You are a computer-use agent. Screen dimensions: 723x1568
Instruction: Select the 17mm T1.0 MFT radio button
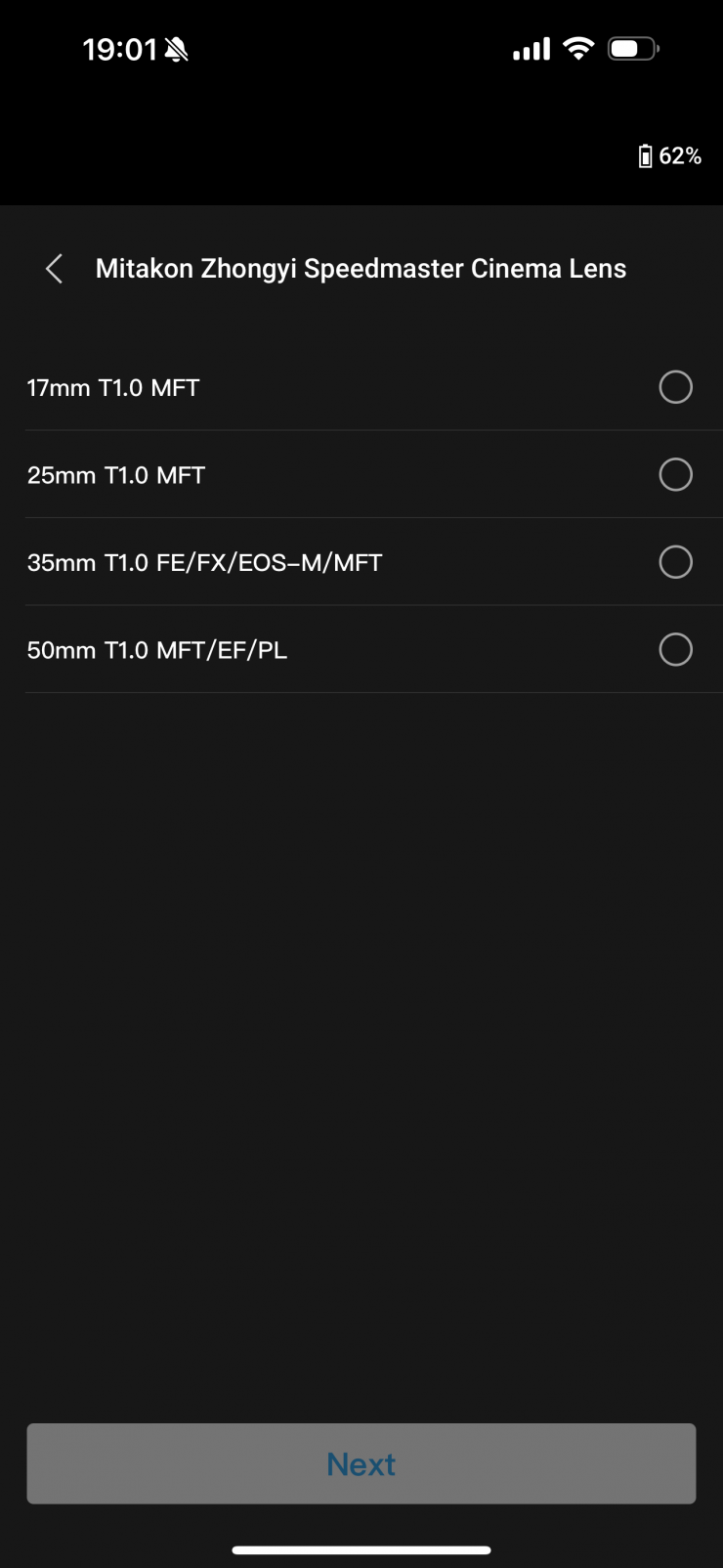(675, 387)
